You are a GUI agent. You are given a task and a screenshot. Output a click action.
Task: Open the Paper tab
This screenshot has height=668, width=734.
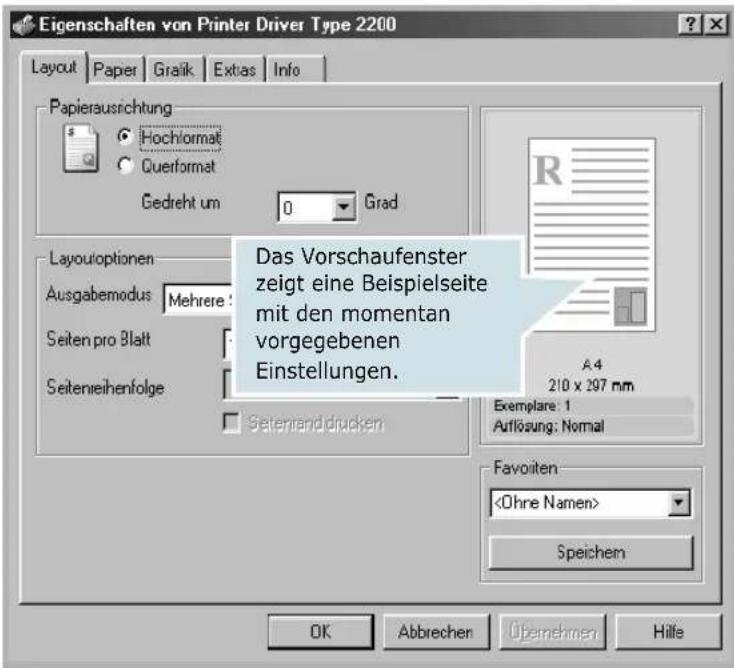(x=115, y=70)
